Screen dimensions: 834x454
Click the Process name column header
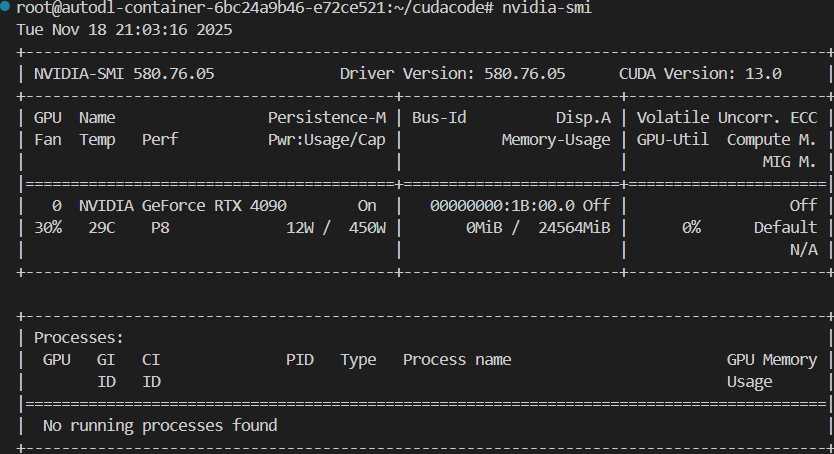coord(456,359)
